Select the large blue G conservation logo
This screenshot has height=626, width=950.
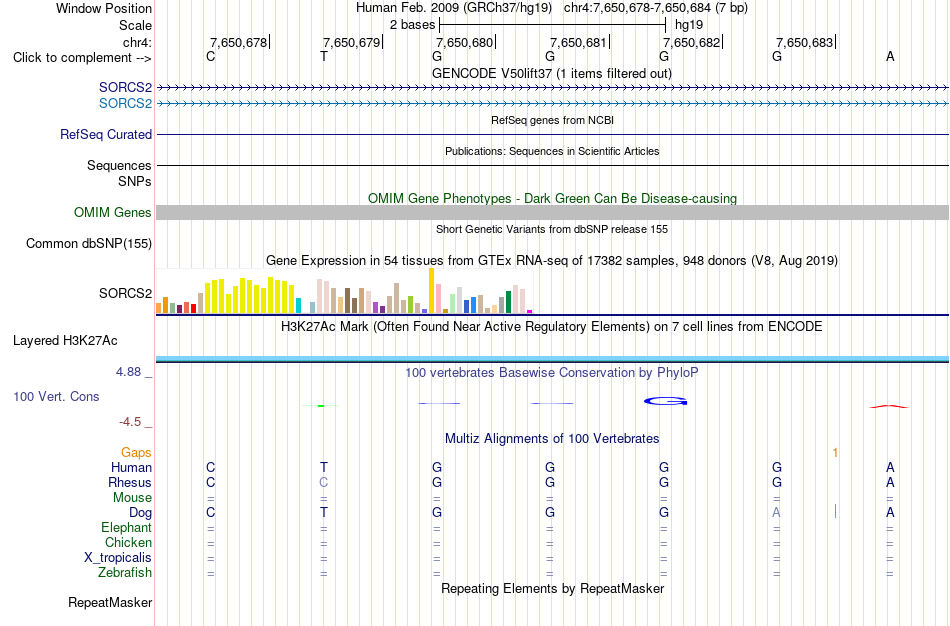(x=665, y=401)
